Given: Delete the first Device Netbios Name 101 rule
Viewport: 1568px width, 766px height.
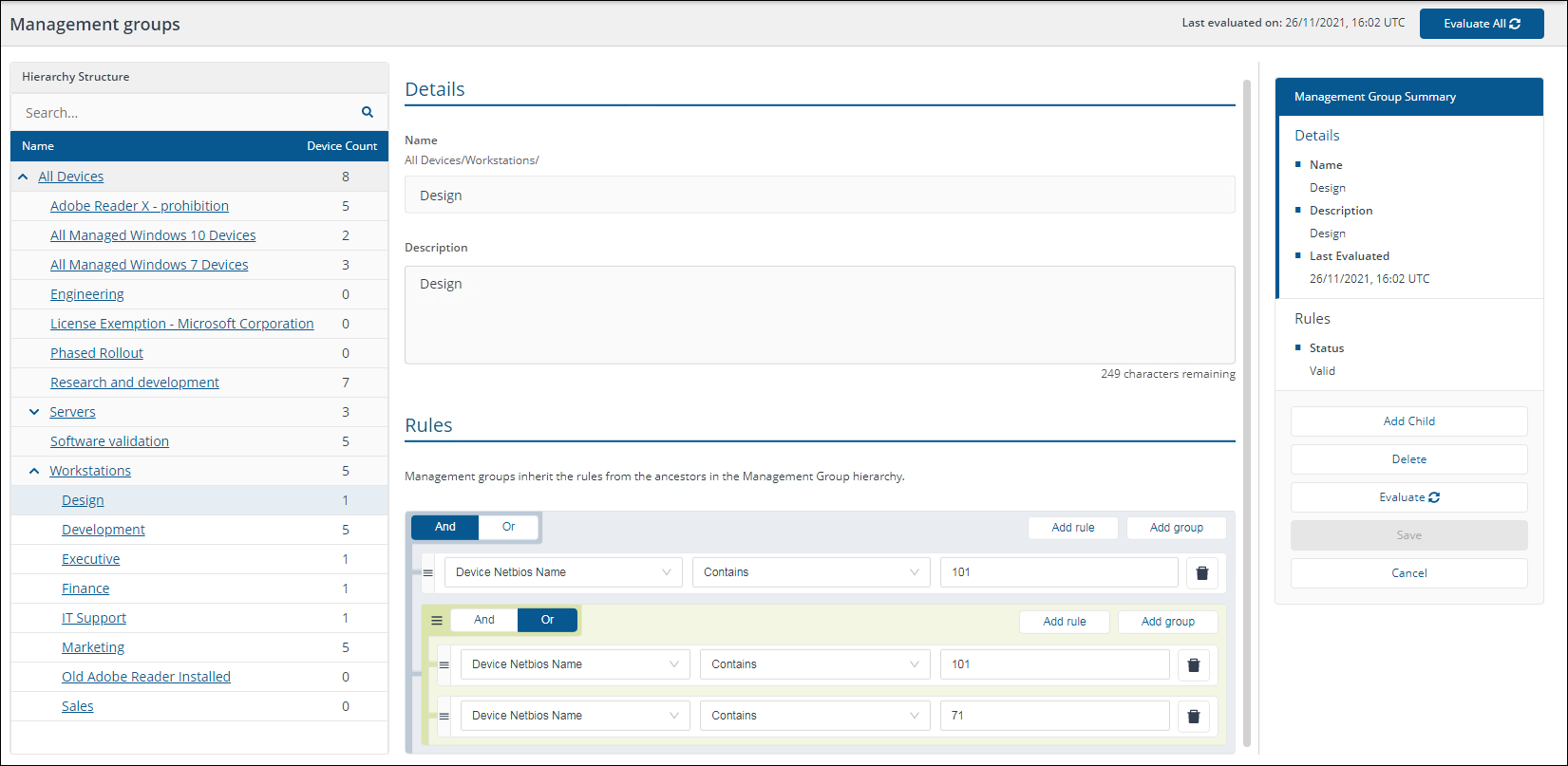Looking at the screenshot, I should (x=1201, y=572).
